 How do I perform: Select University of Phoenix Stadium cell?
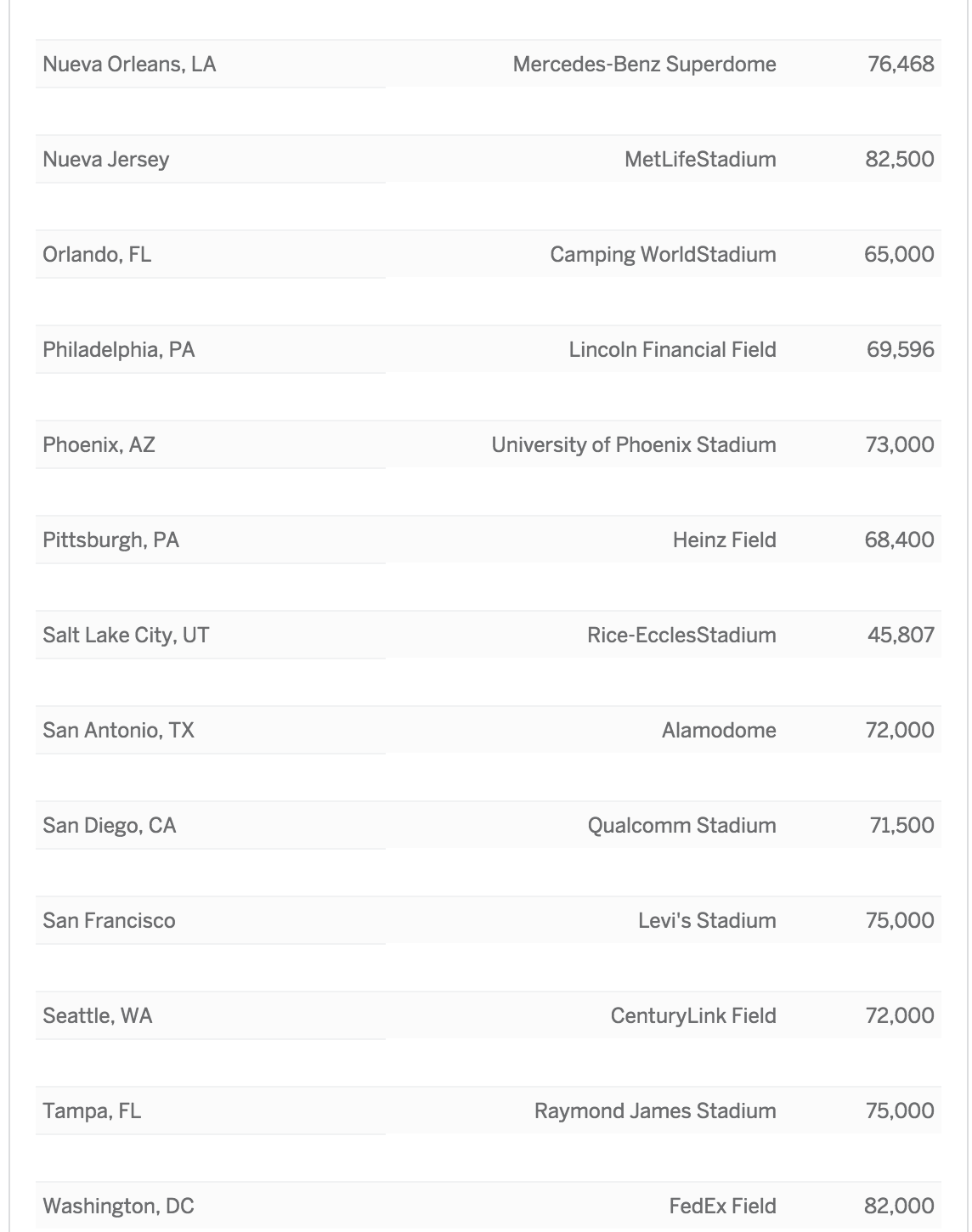[x=634, y=445]
